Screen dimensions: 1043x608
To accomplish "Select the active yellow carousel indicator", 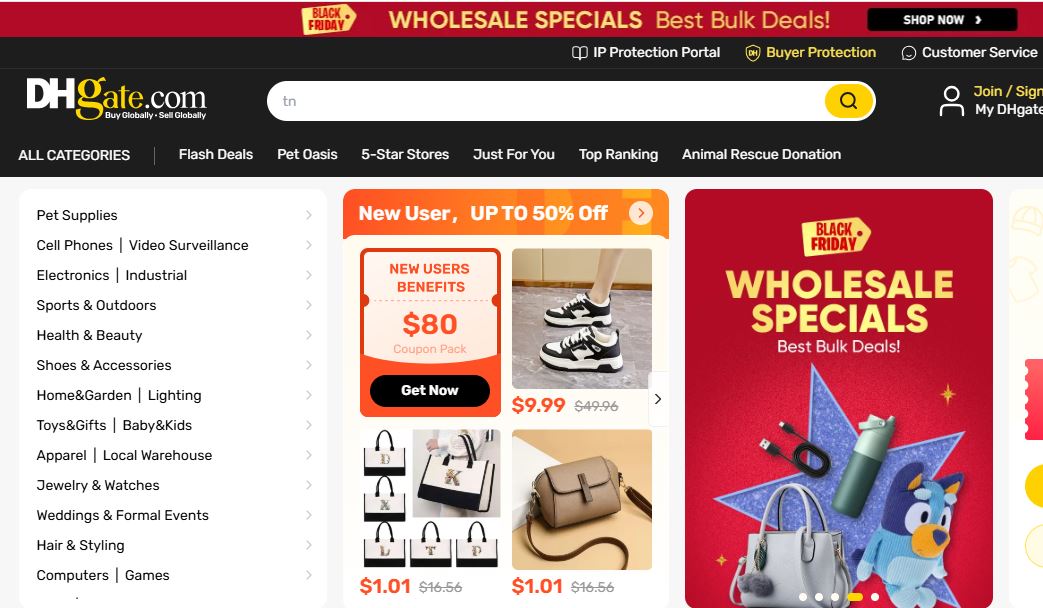I will tap(855, 597).
